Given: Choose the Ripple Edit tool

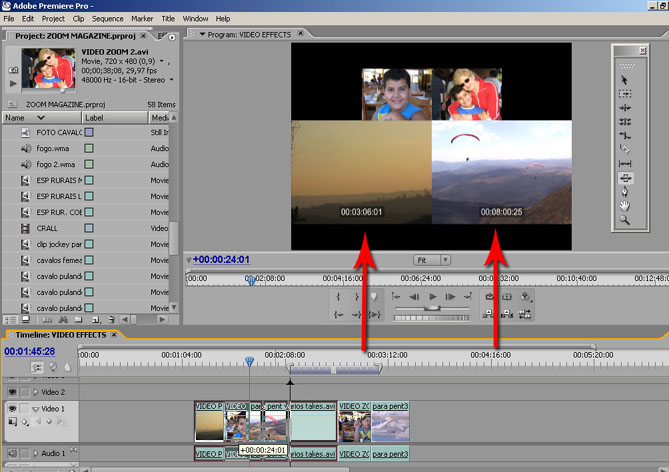Looking at the screenshot, I should pyautogui.click(x=625, y=106).
